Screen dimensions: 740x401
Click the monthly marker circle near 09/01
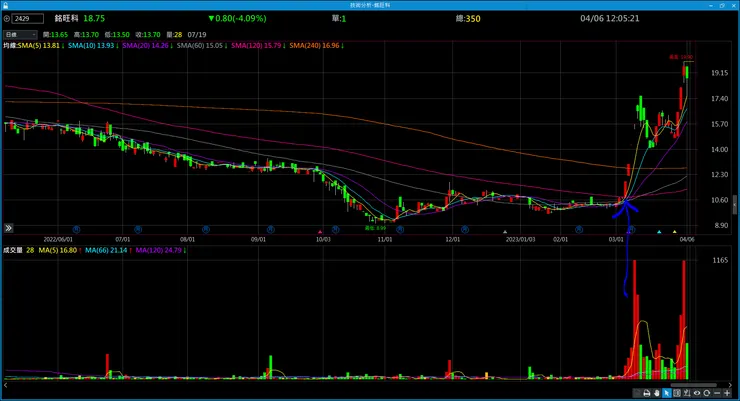point(270,230)
